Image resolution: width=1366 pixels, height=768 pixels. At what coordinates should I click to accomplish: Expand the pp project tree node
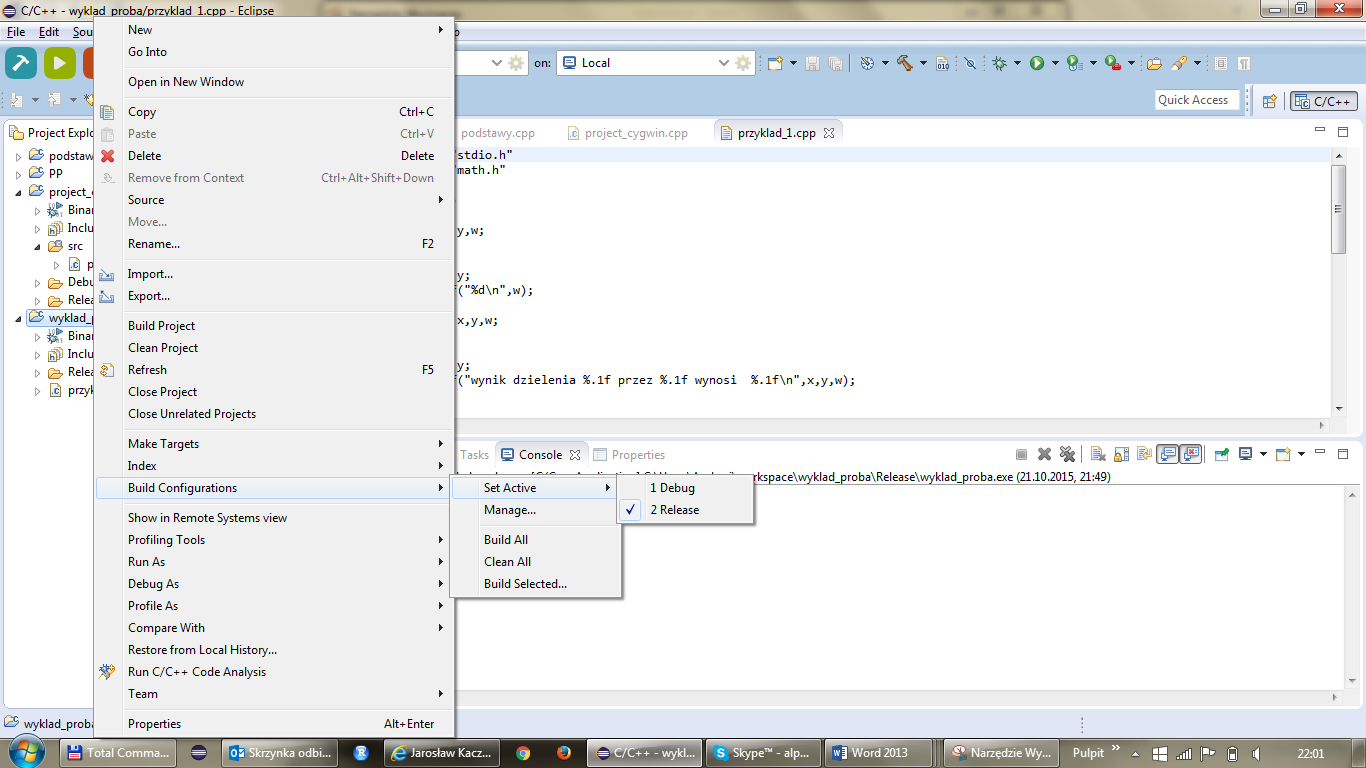(18, 173)
